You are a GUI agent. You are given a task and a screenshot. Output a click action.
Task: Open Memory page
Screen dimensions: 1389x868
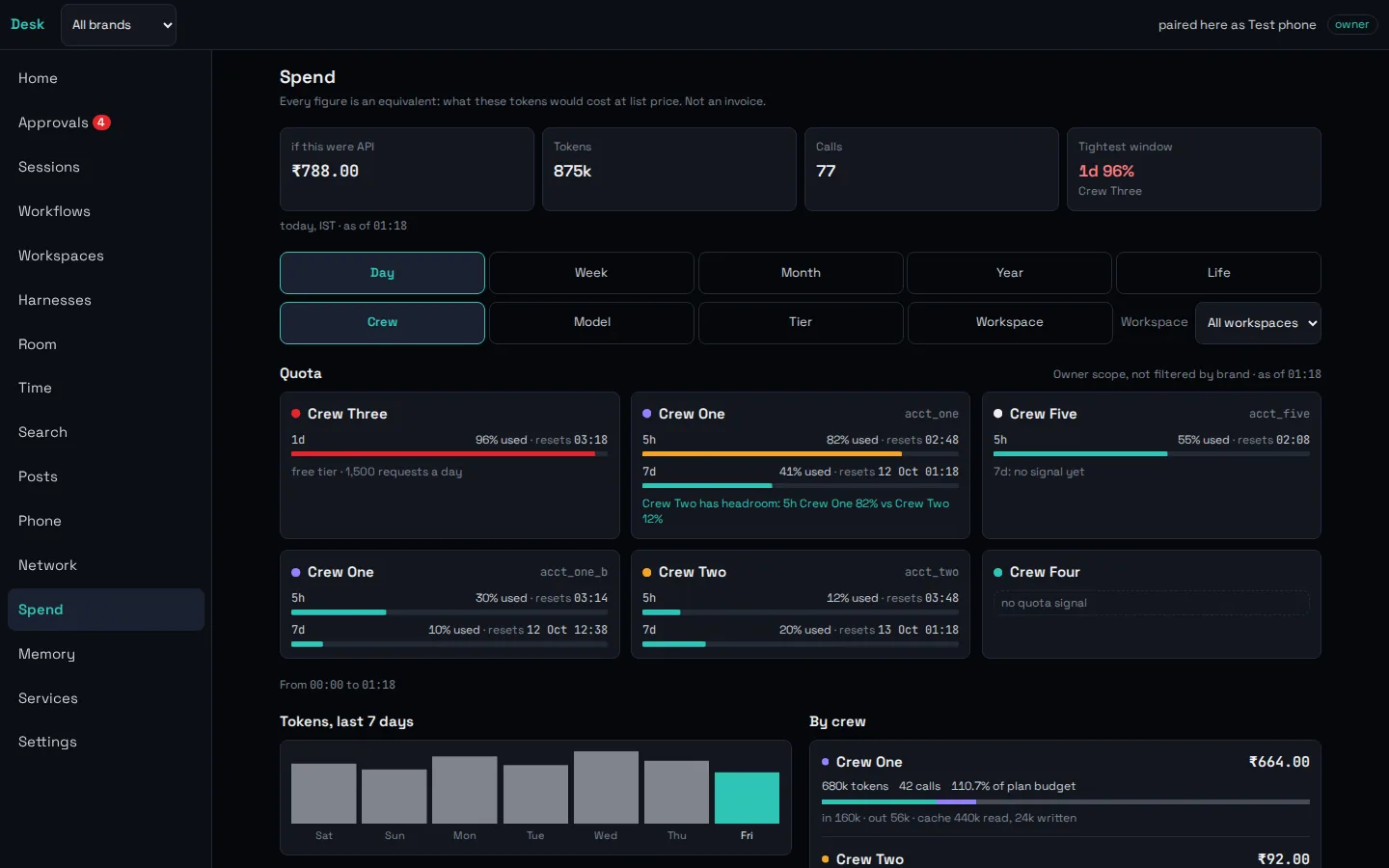[106, 654]
